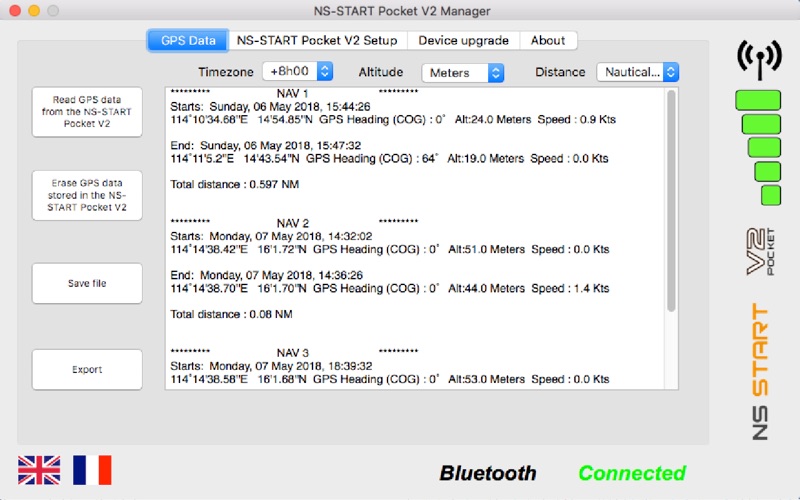Click the bottom green signal strength bar
Viewport: 800px width, 500px height.
pyautogui.click(x=771, y=195)
